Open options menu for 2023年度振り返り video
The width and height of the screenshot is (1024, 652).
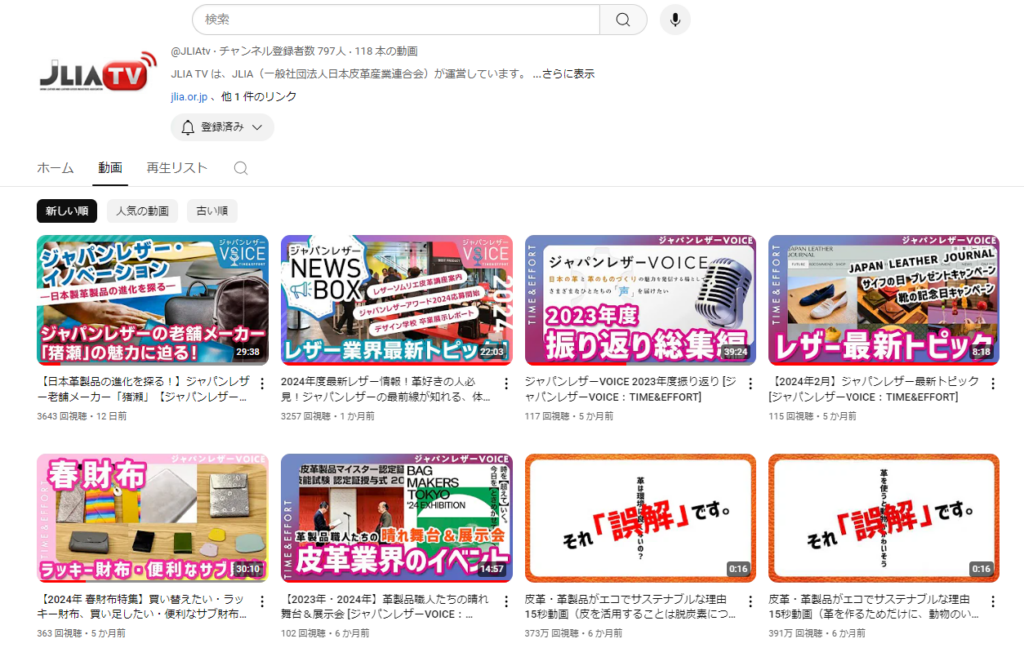point(750,383)
